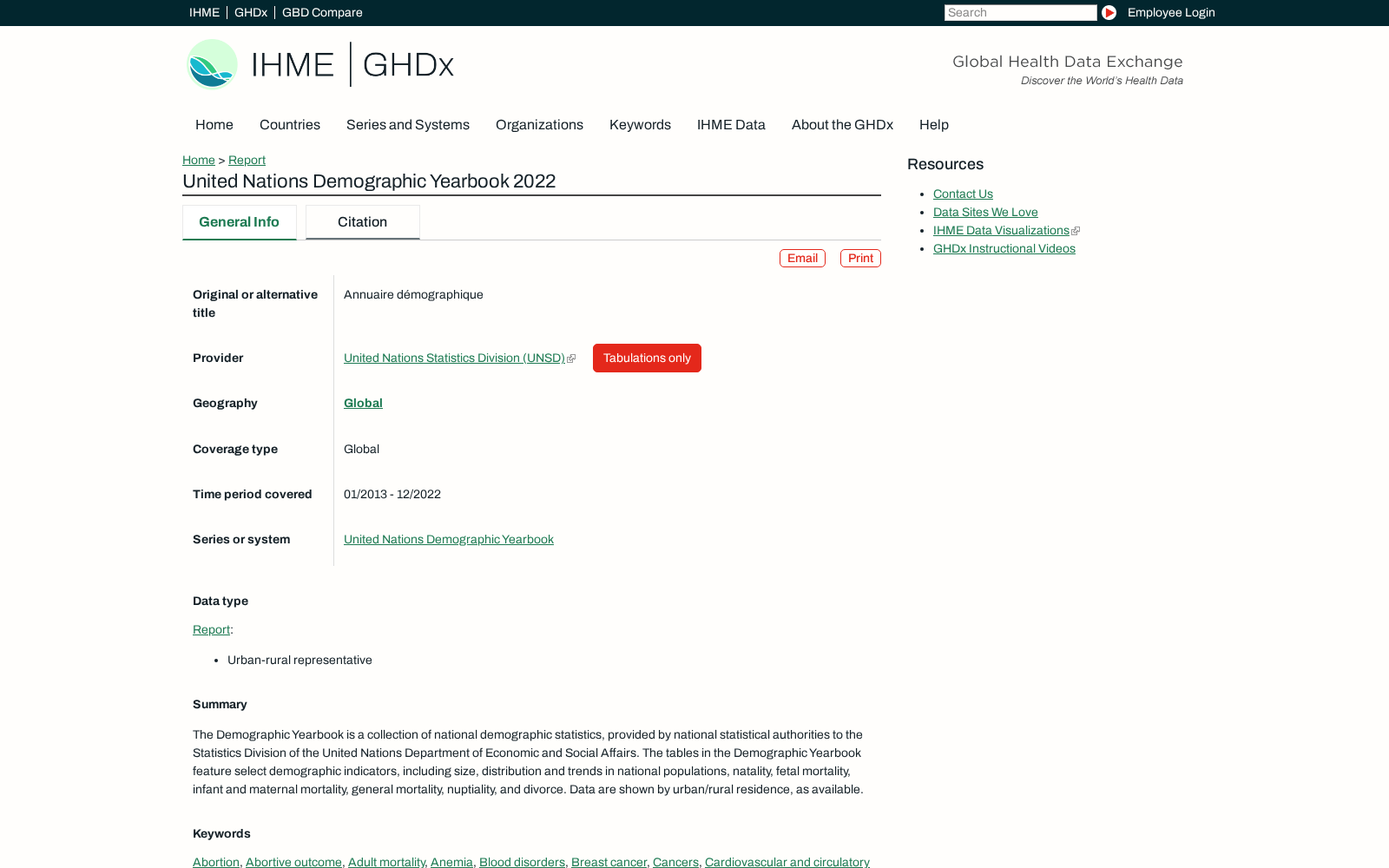The image size is (1389, 868).
Task: Click 'Global Health Data Exchange' tagline text
Action: (x=1067, y=62)
